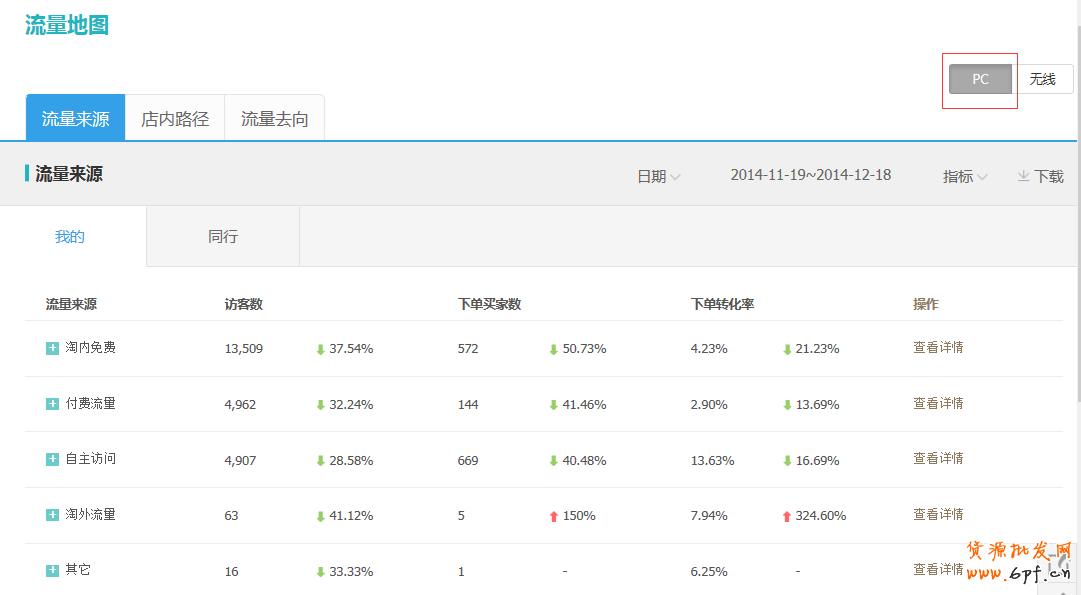1081x595 pixels.
Task: Click the plus icon beside 其它
Action: click(52, 570)
